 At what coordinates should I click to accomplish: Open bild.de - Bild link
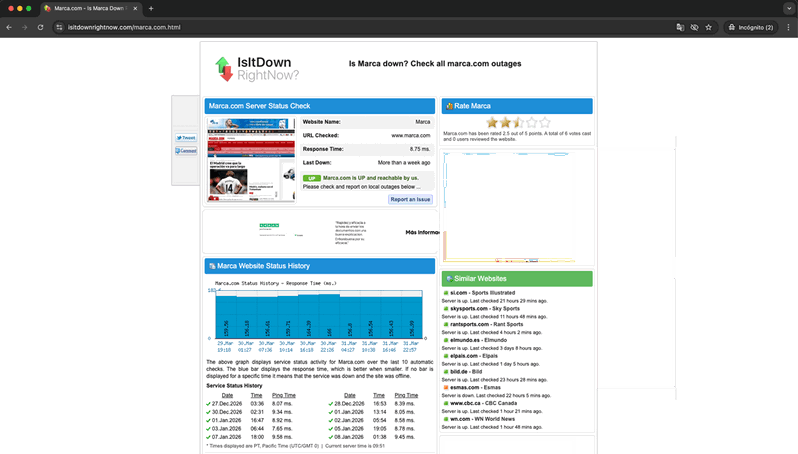click(x=466, y=372)
